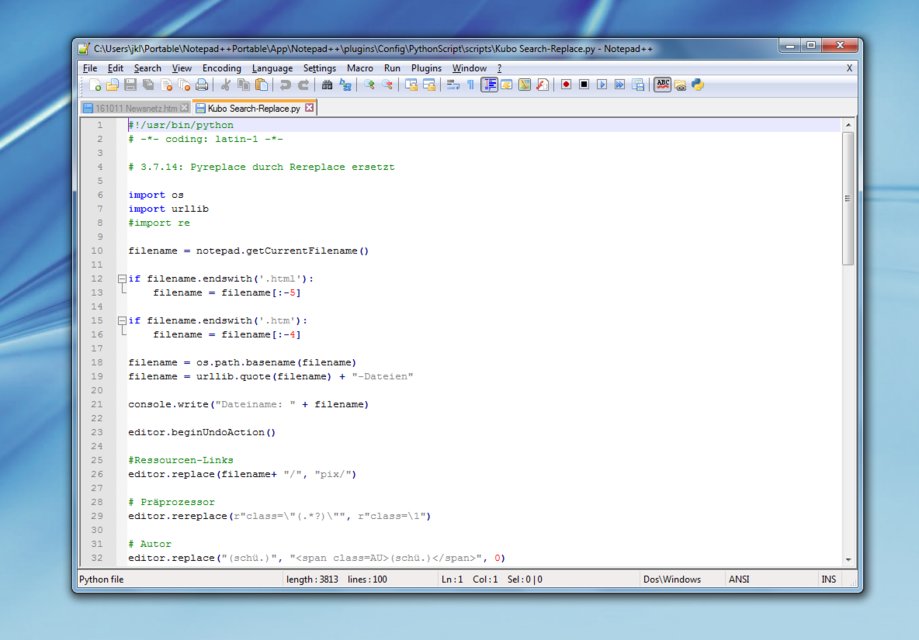Start macro recording with red dot icon

point(565,86)
